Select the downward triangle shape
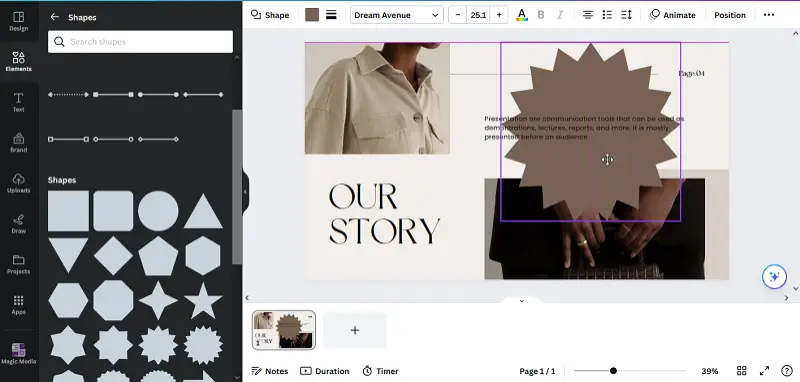The image size is (800, 382). 68,255
